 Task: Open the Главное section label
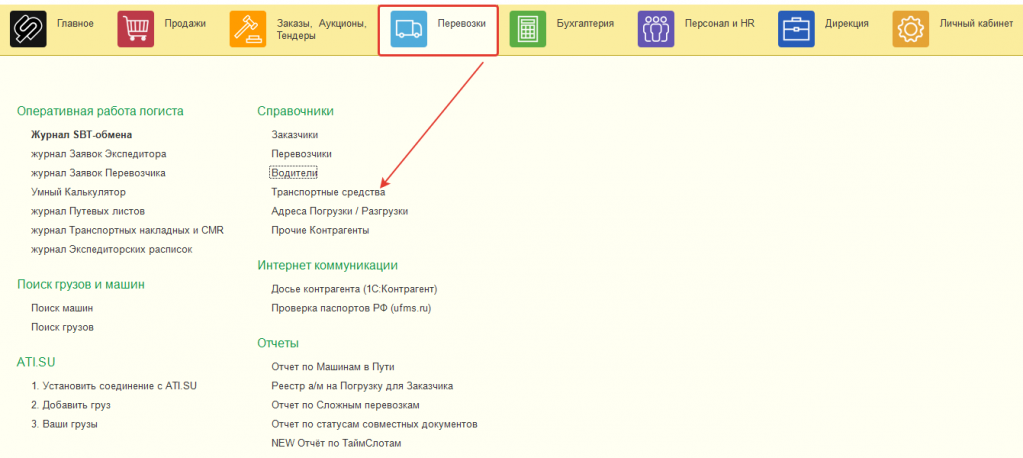tap(75, 23)
